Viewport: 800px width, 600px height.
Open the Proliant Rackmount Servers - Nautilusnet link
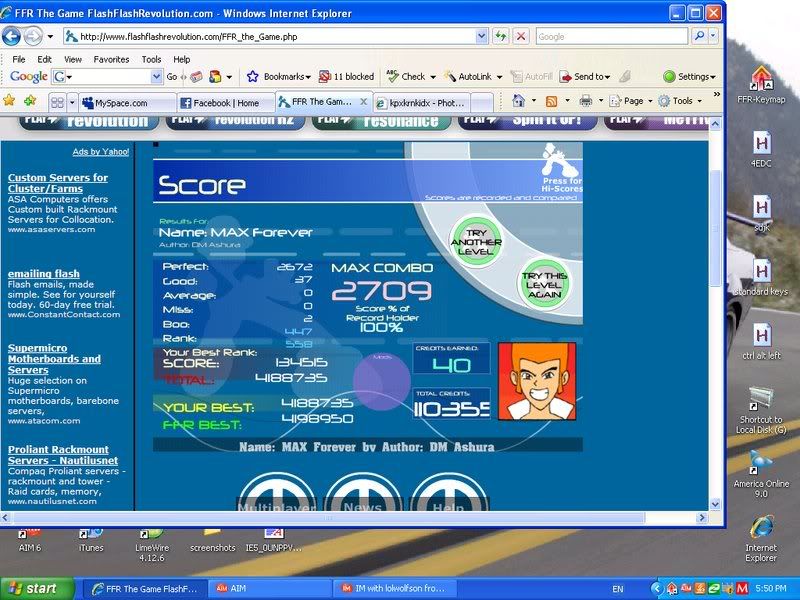tap(63, 455)
